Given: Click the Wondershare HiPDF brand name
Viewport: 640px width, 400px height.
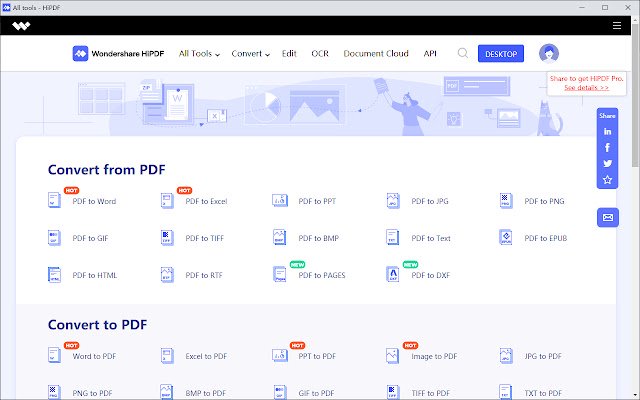Looking at the screenshot, I should (x=128, y=53).
